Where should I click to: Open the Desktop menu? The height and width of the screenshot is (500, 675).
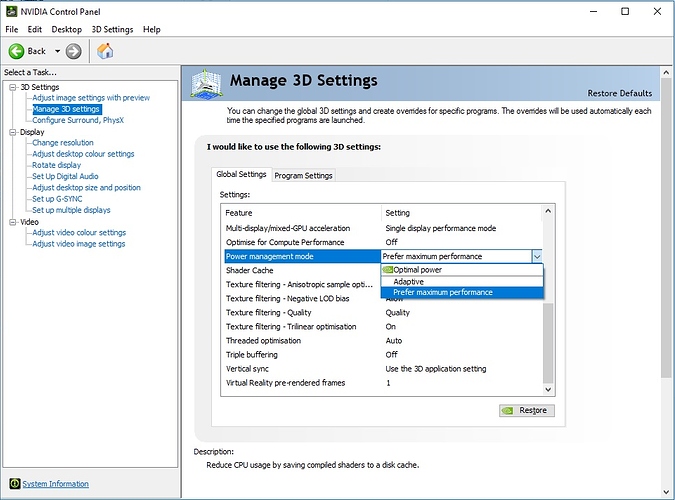66,30
